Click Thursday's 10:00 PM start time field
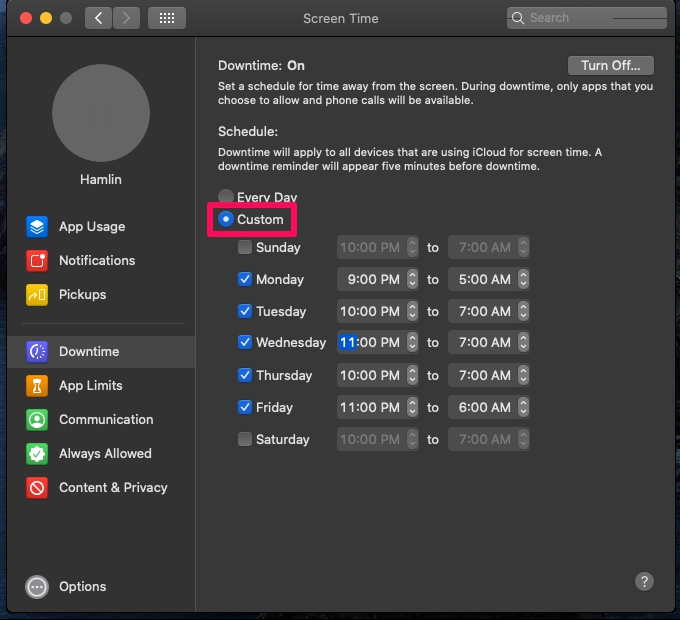Image resolution: width=680 pixels, height=620 pixels. coord(372,375)
